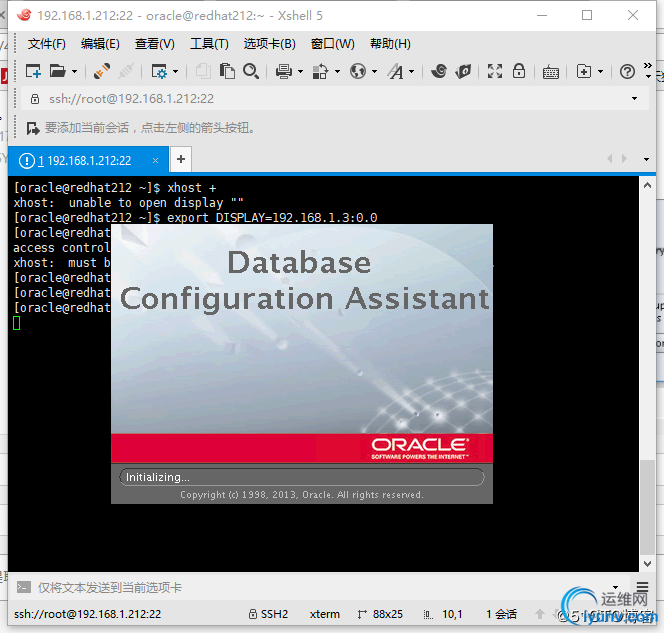Close the 192.168.1.212:22 tab
The height and width of the screenshot is (633, 664).
[155, 160]
